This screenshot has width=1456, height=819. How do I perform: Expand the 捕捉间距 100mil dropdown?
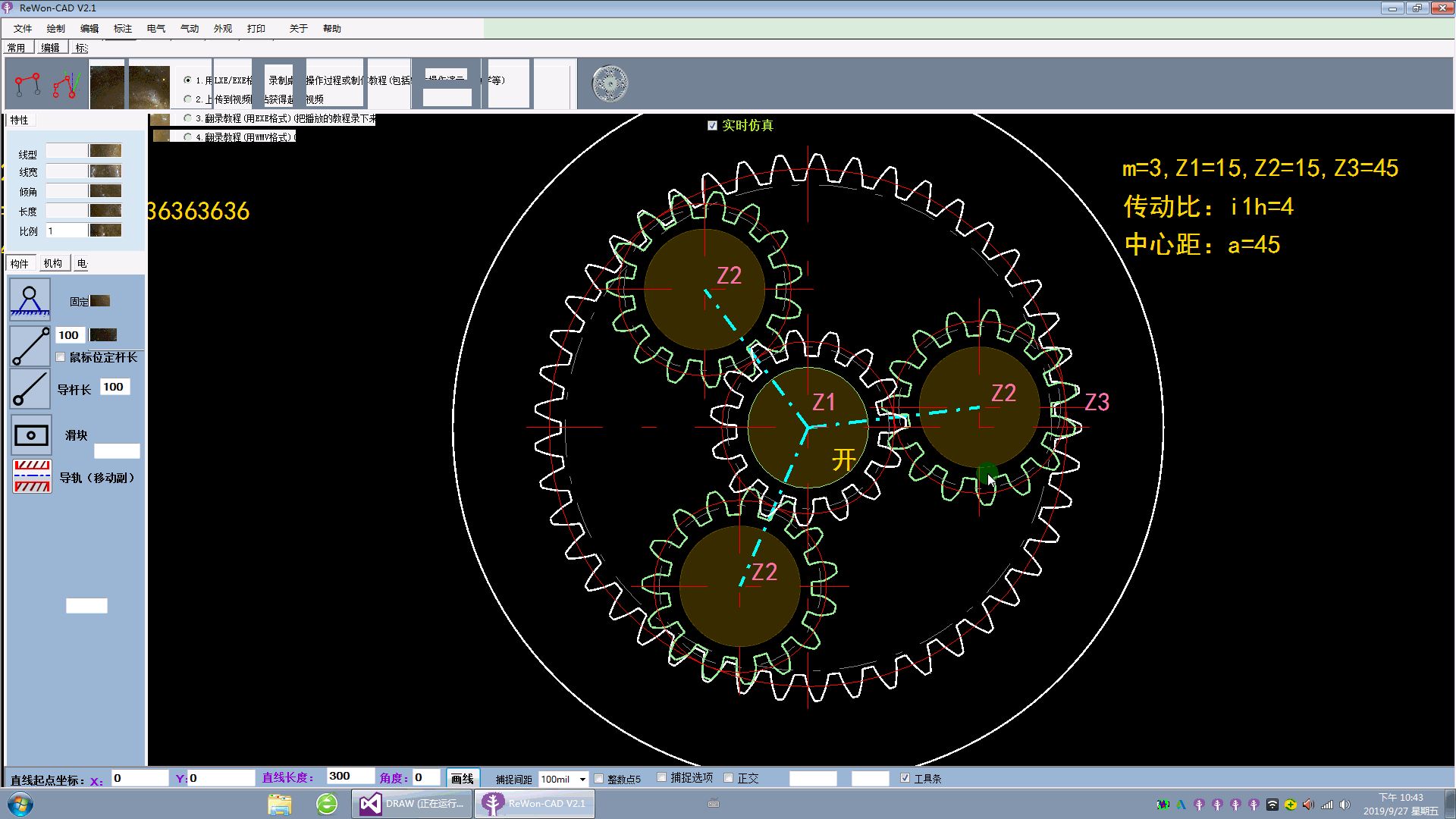point(582,780)
